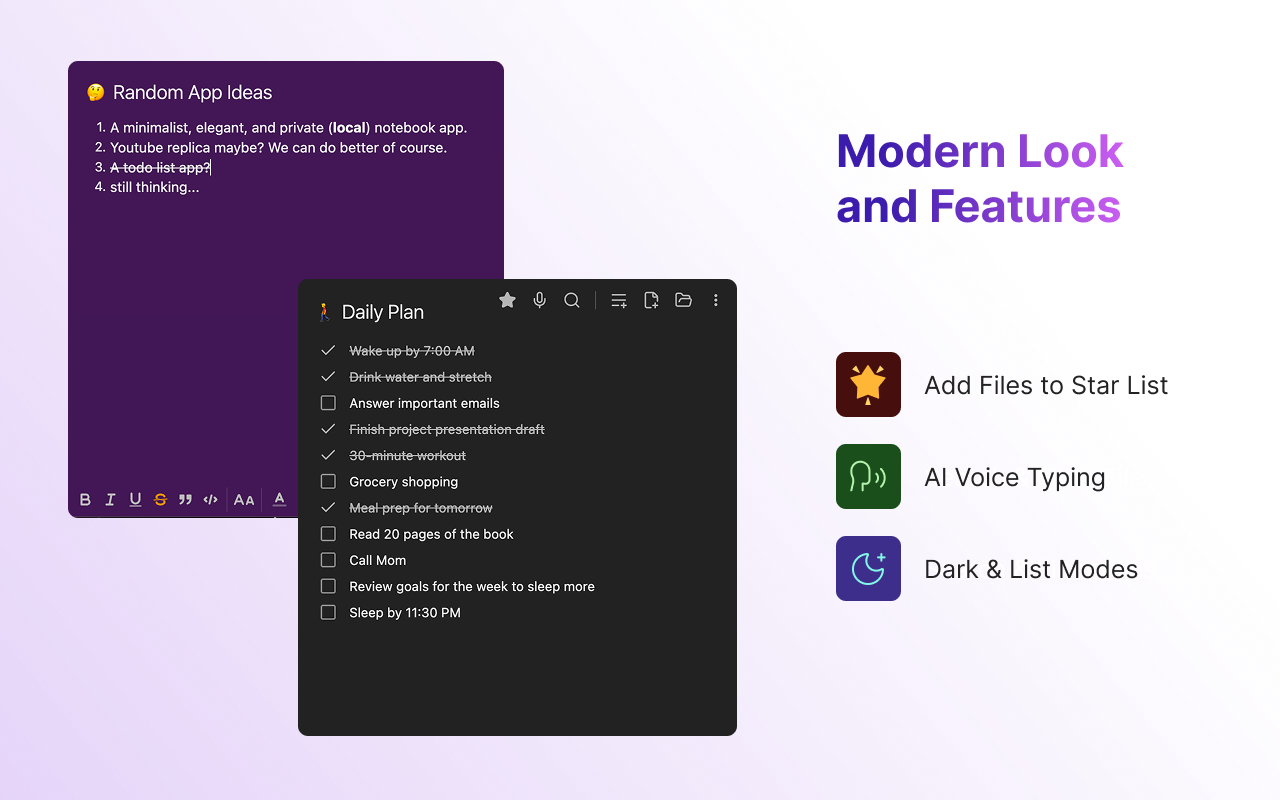Check the Grocery shopping checkbox

[328, 481]
